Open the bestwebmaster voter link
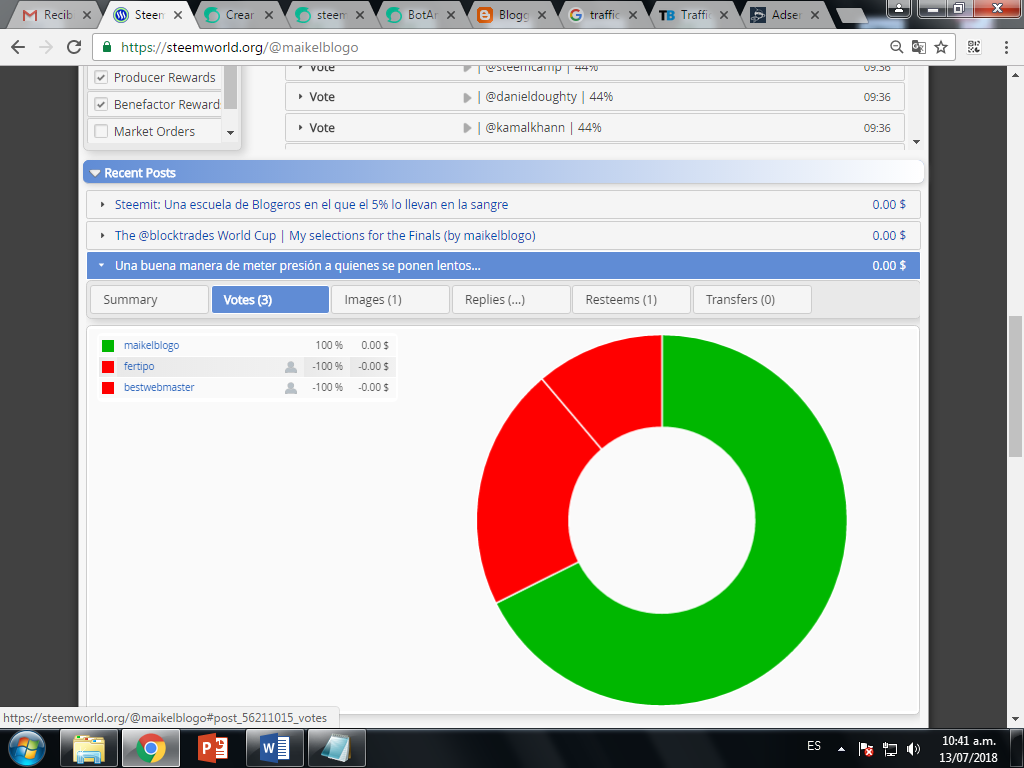1024x768 pixels. [x=159, y=387]
